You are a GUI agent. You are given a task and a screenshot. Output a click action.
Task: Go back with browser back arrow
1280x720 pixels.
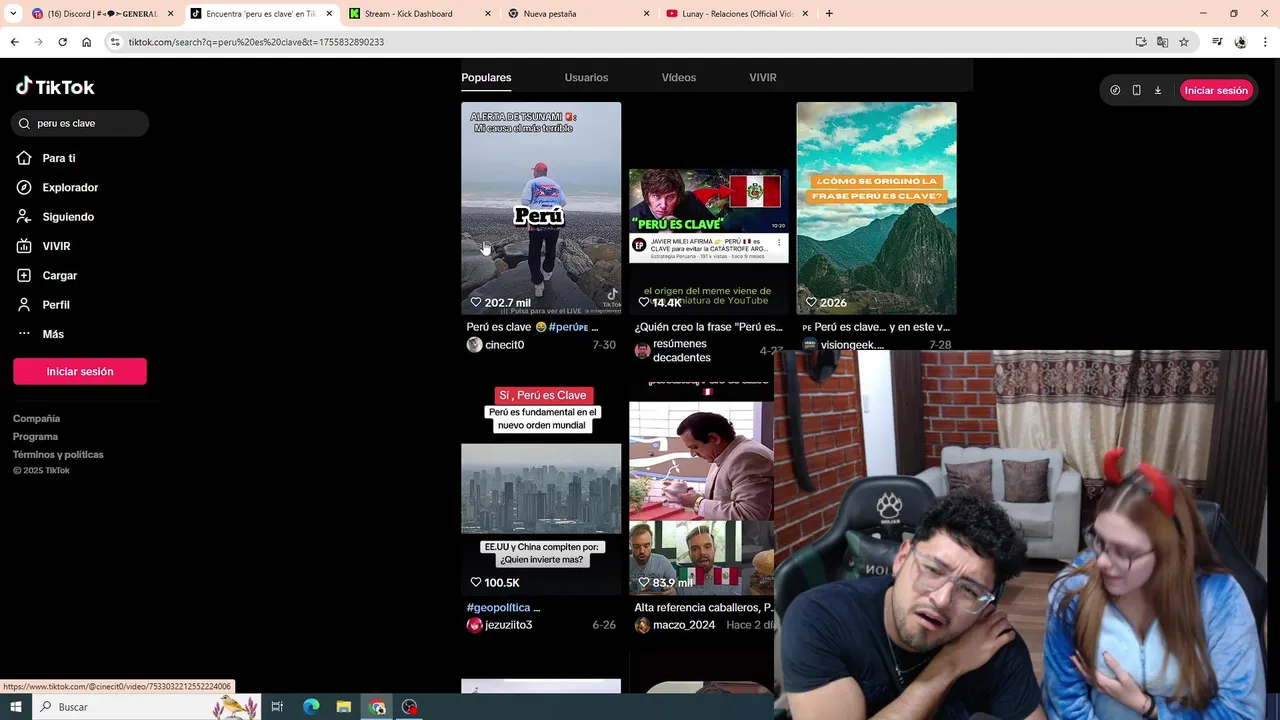[x=14, y=42]
